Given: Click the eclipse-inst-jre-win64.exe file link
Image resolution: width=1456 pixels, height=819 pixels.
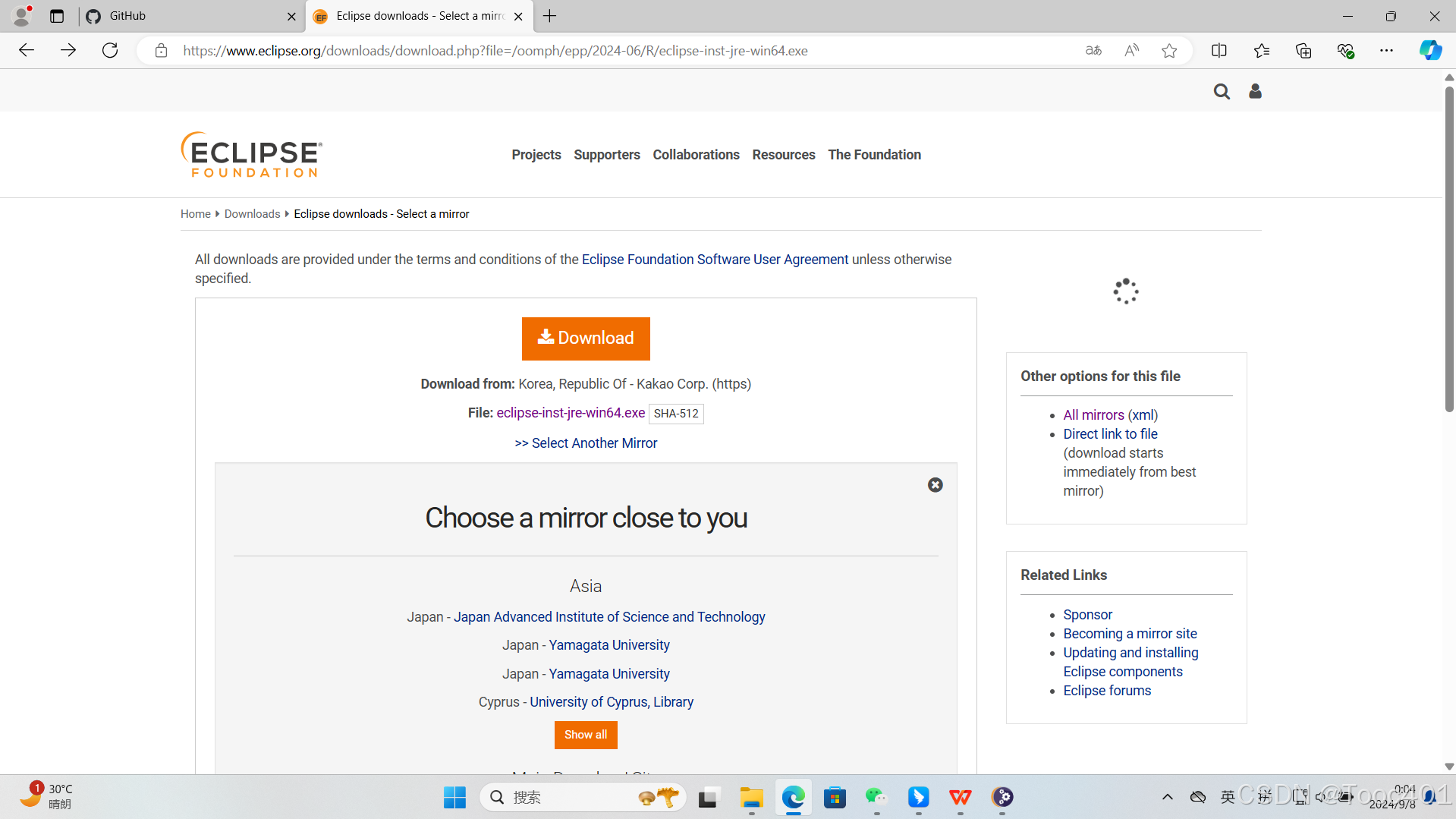Looking at the screenshot, I should 571,413.
